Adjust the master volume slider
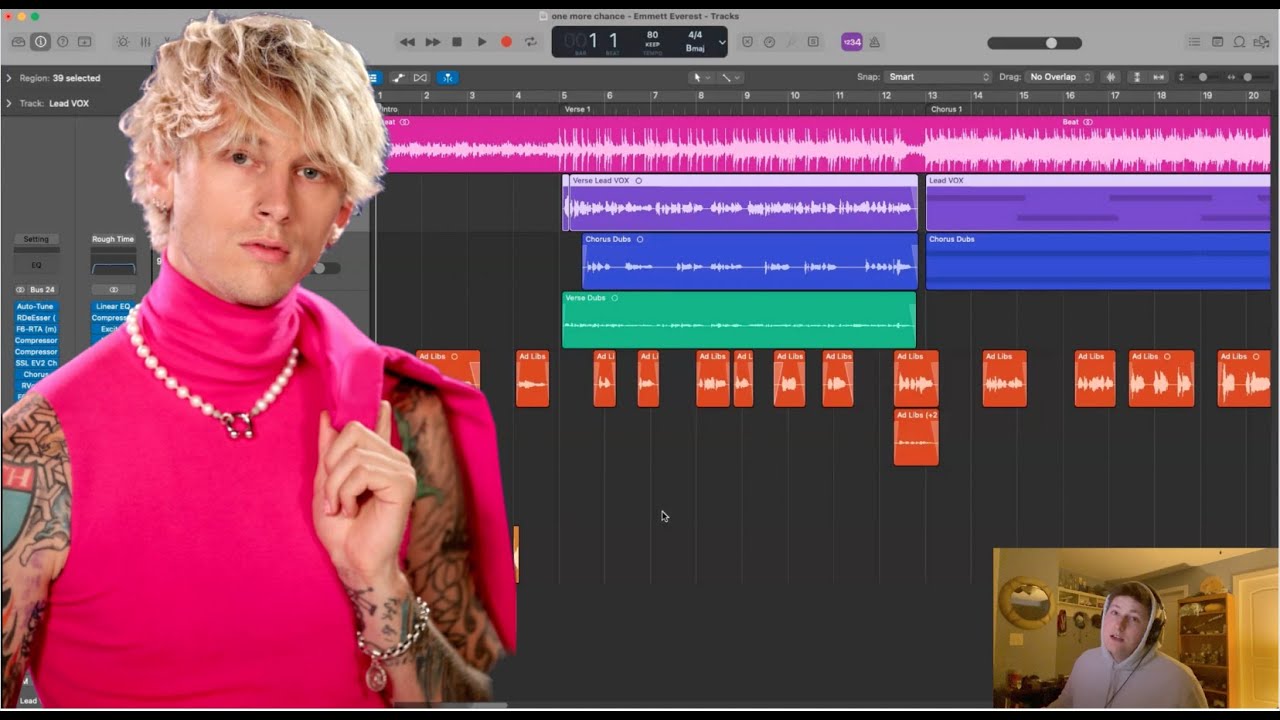 tap(1034, 43)
